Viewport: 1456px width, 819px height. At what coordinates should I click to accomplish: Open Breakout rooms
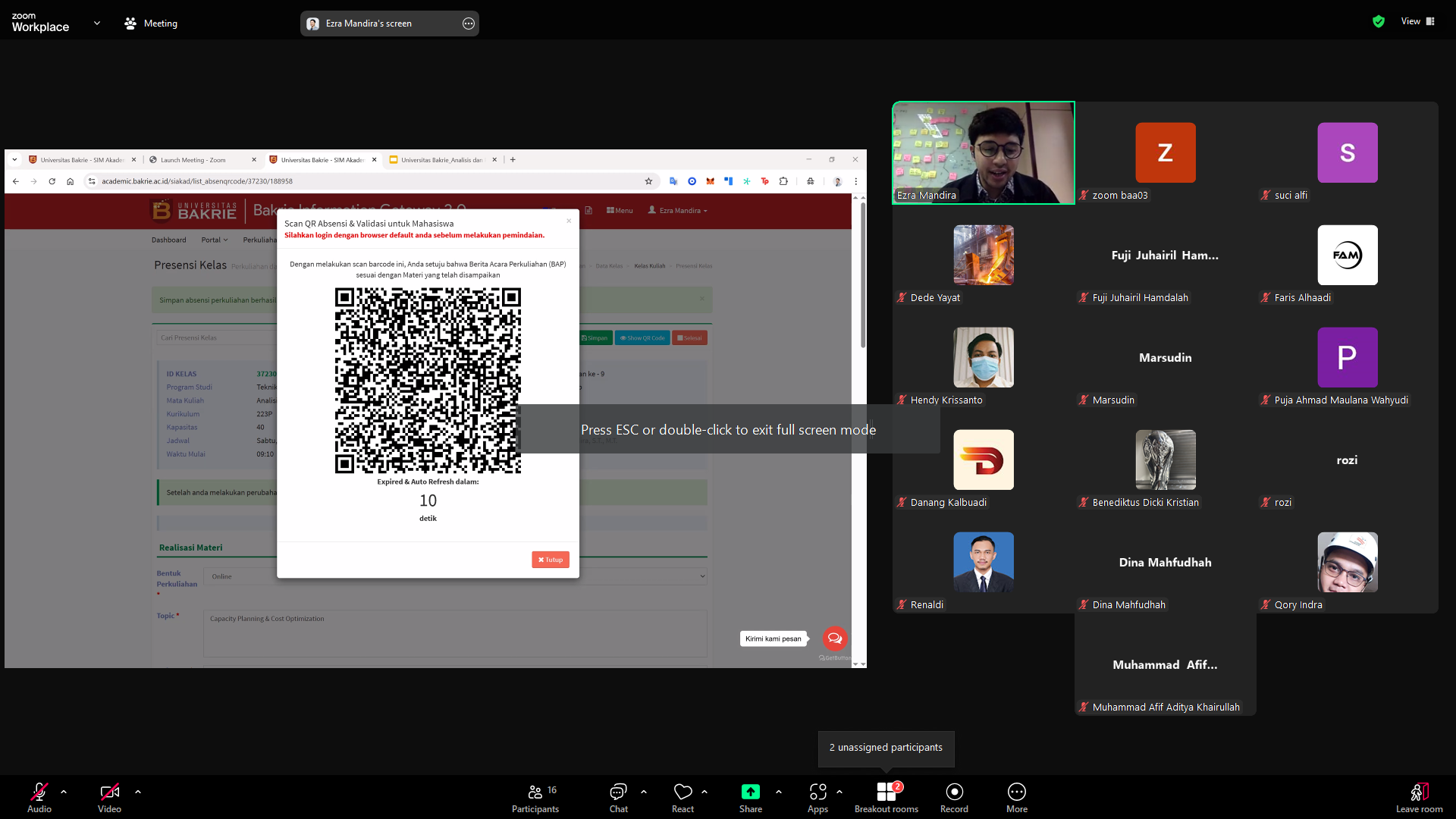[886, 797]
